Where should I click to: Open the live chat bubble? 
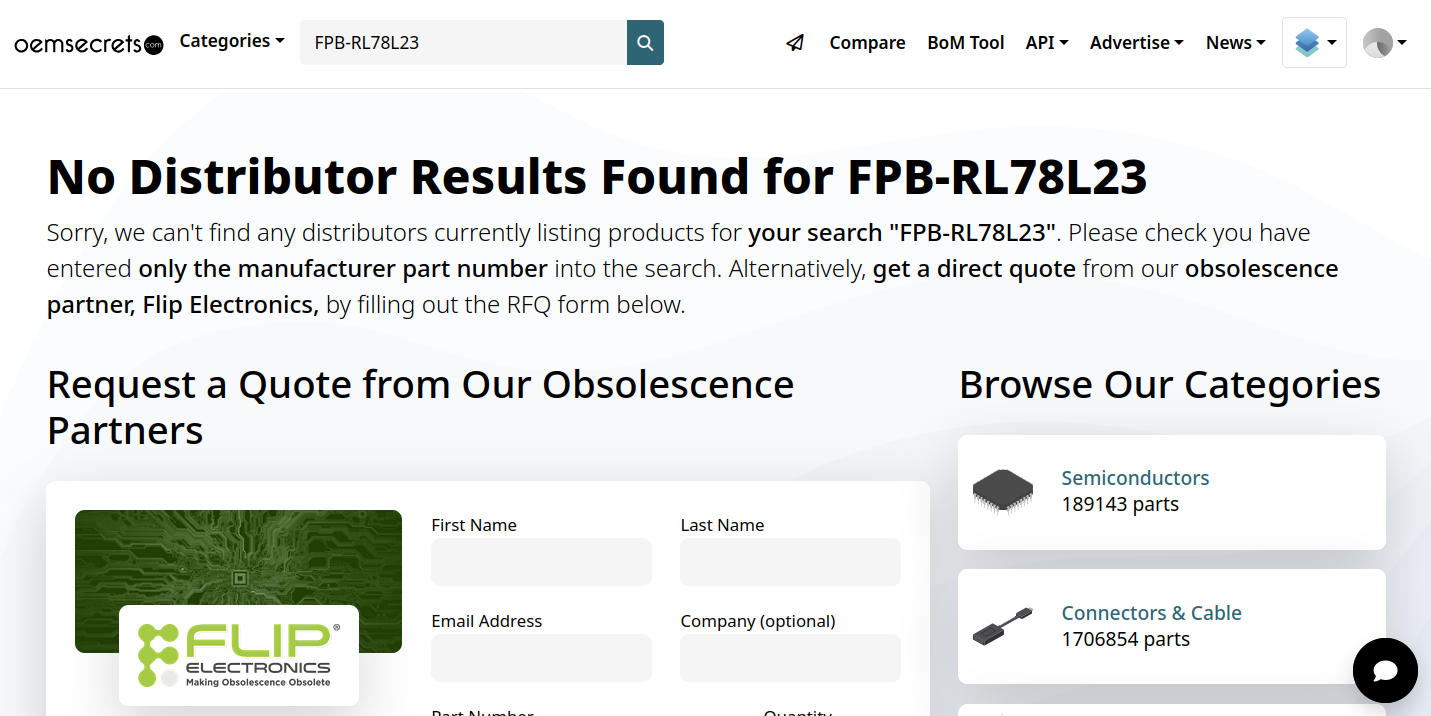point(1385,670)
